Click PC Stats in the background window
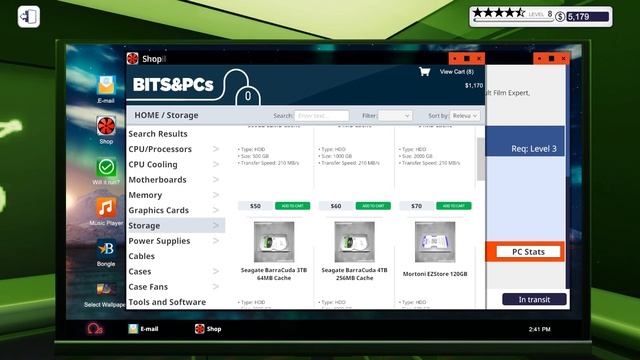640x360 pixels. [528, 252]
